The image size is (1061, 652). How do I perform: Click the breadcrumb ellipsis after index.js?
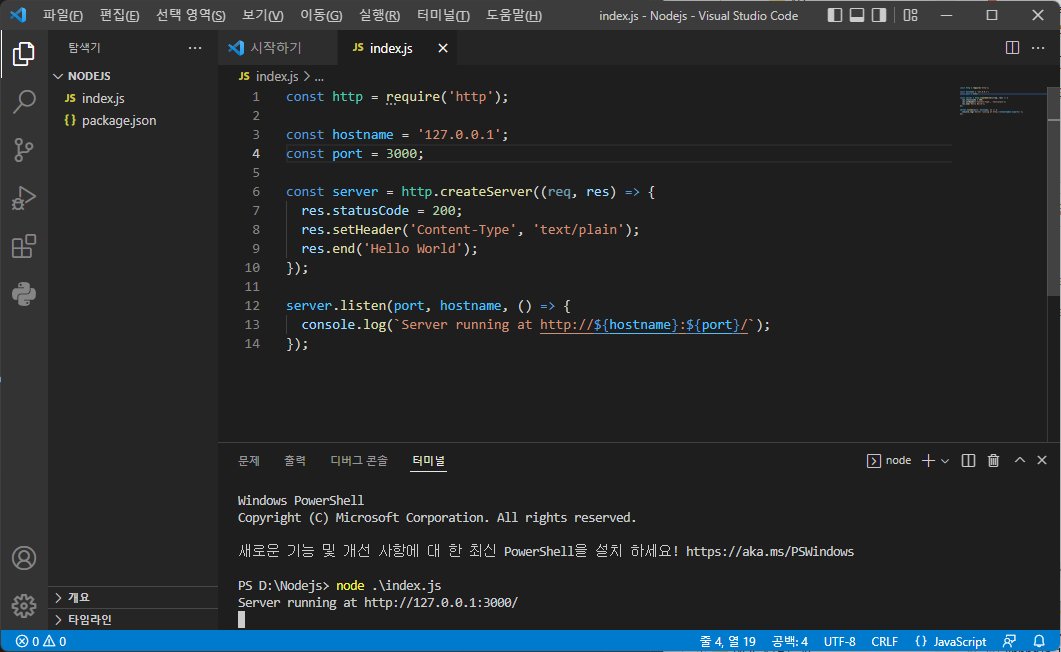319,77
